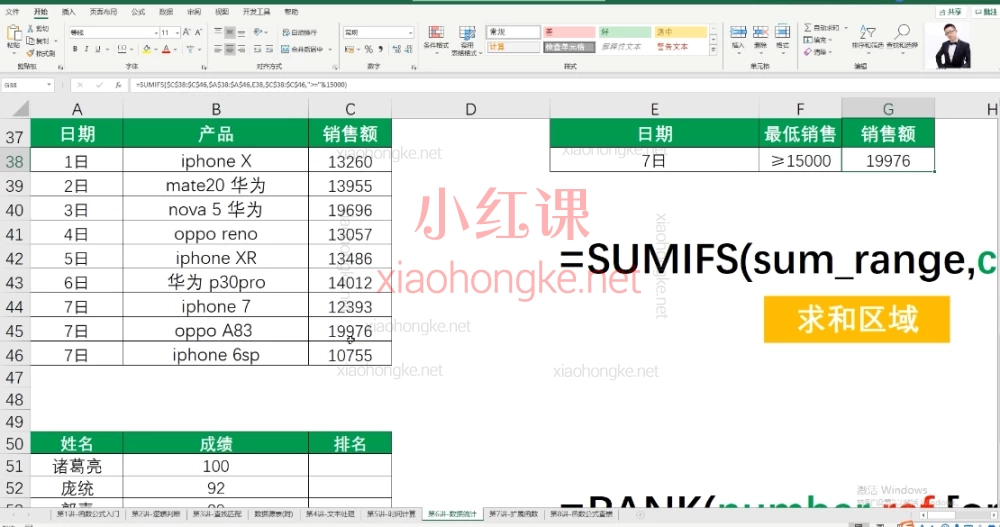Open the Merge and Center dropdown arrow
Screen dimensions: 1000x527
331,49
